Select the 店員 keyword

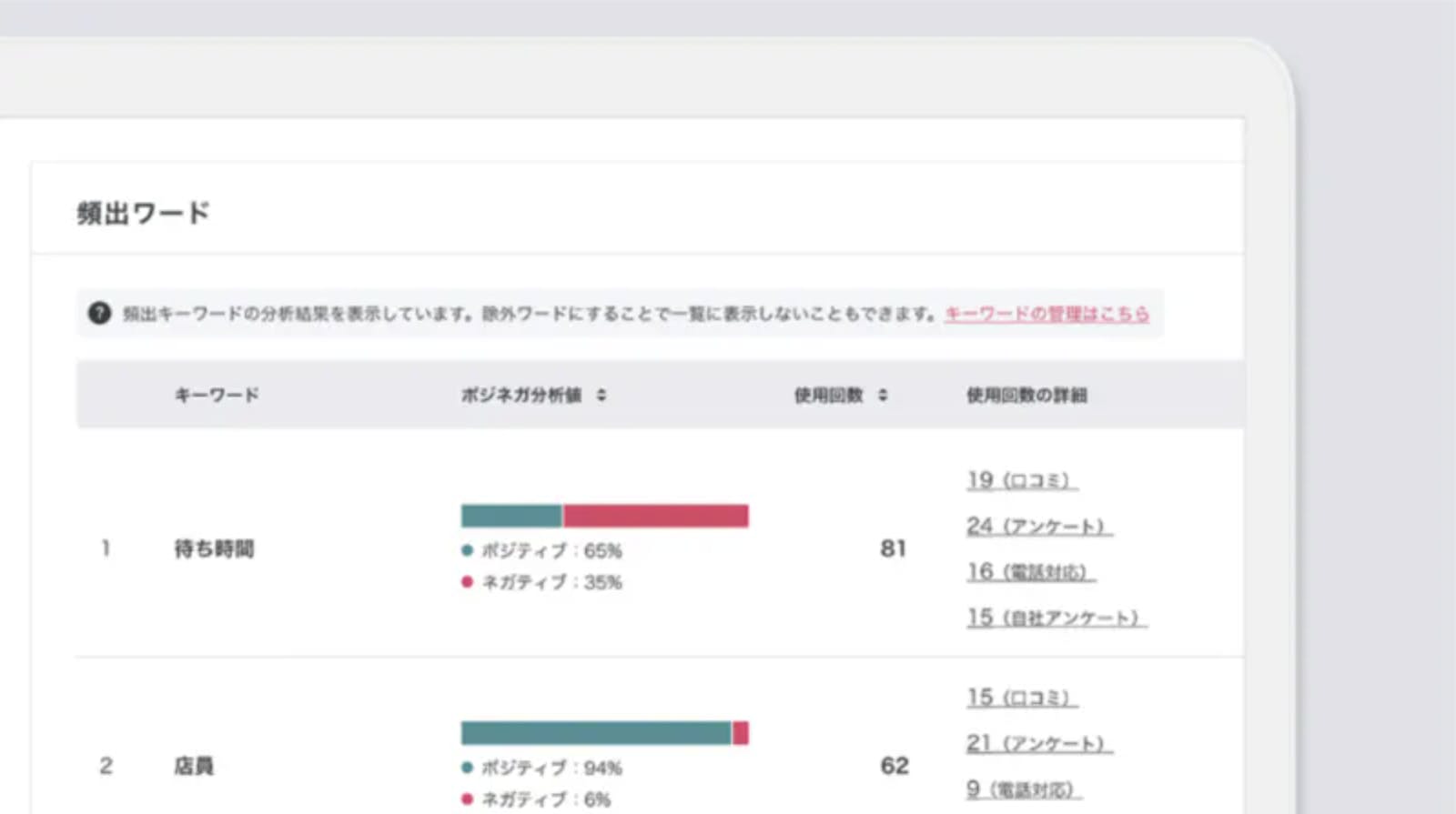(x=194, y=766)
